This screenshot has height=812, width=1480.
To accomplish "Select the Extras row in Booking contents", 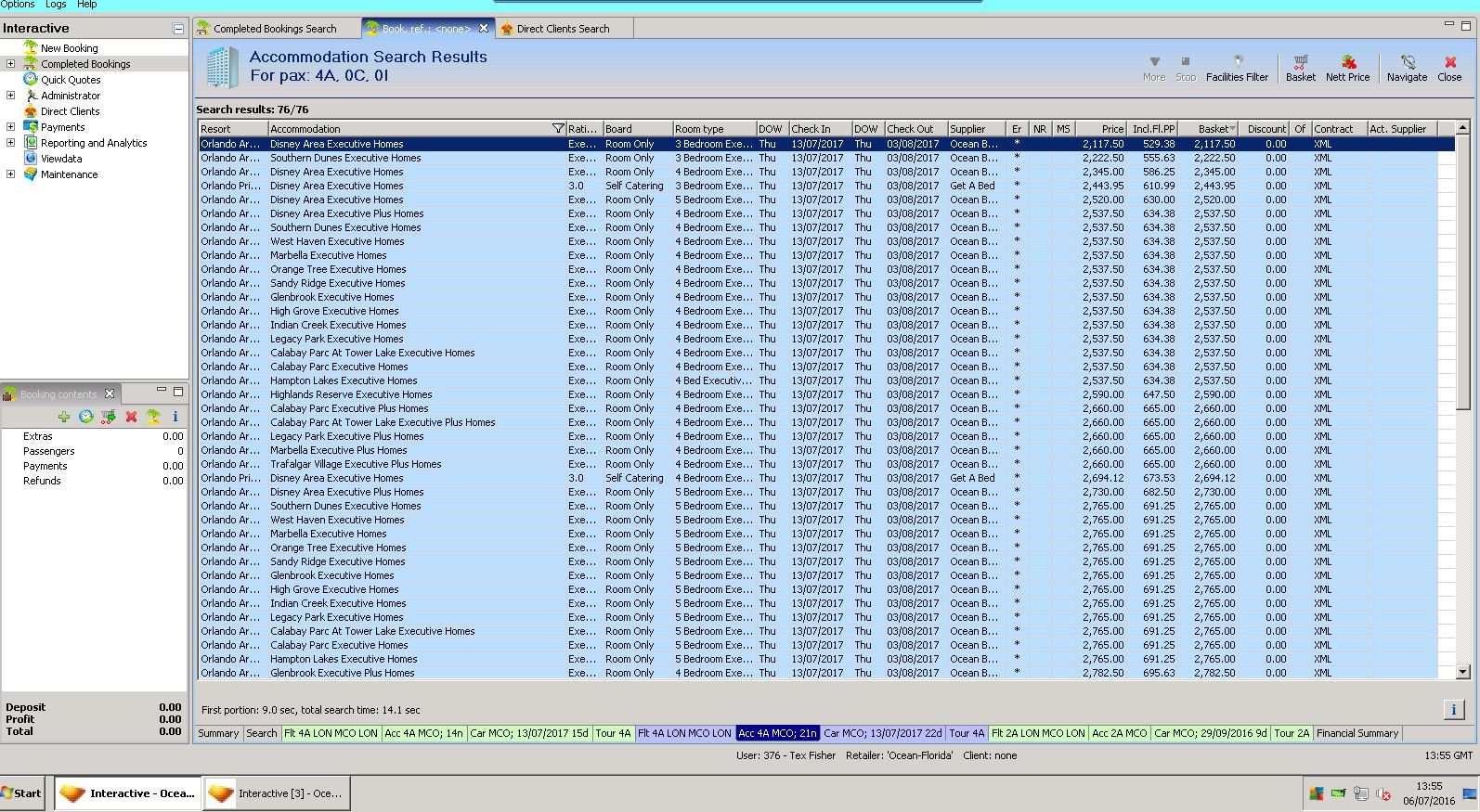I will click(x=94, y=436).
